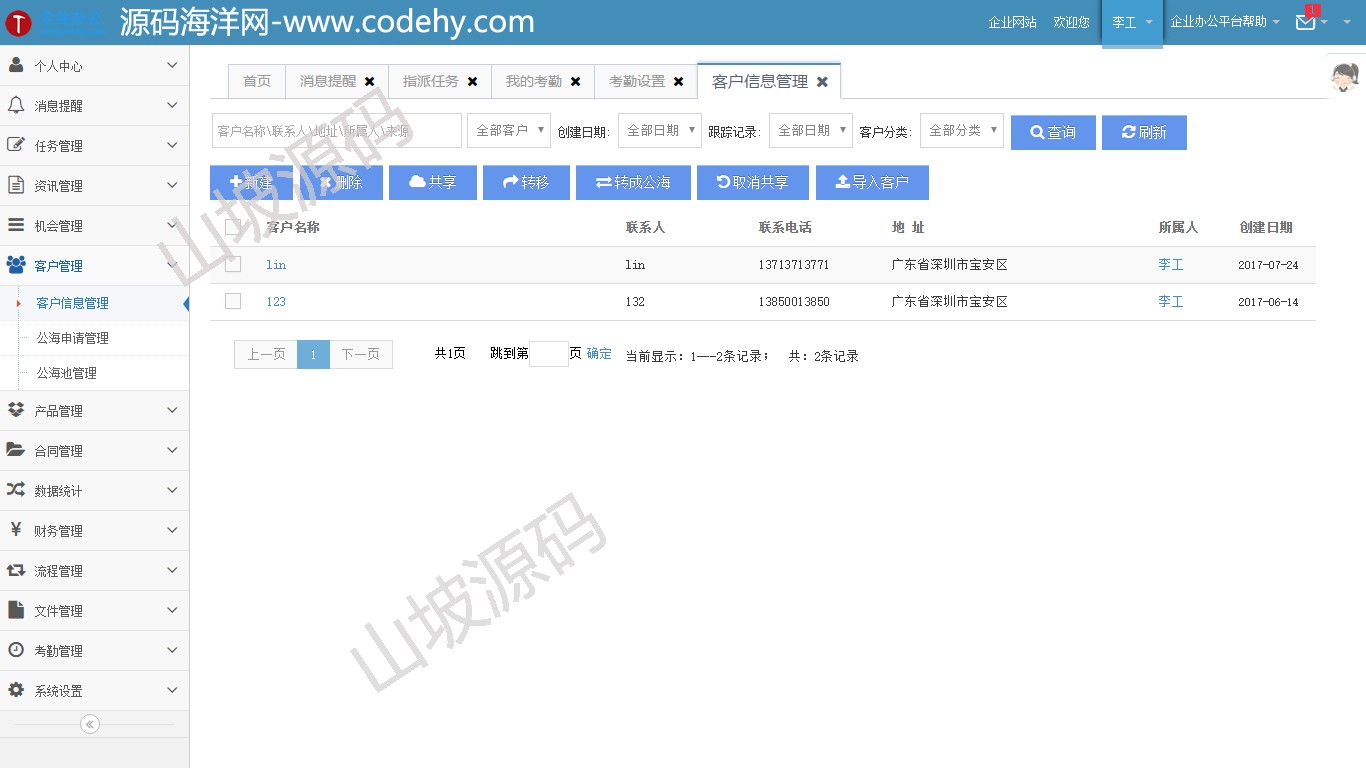Click the retweet icon beside 流程管理

click(x=16, y=570)
